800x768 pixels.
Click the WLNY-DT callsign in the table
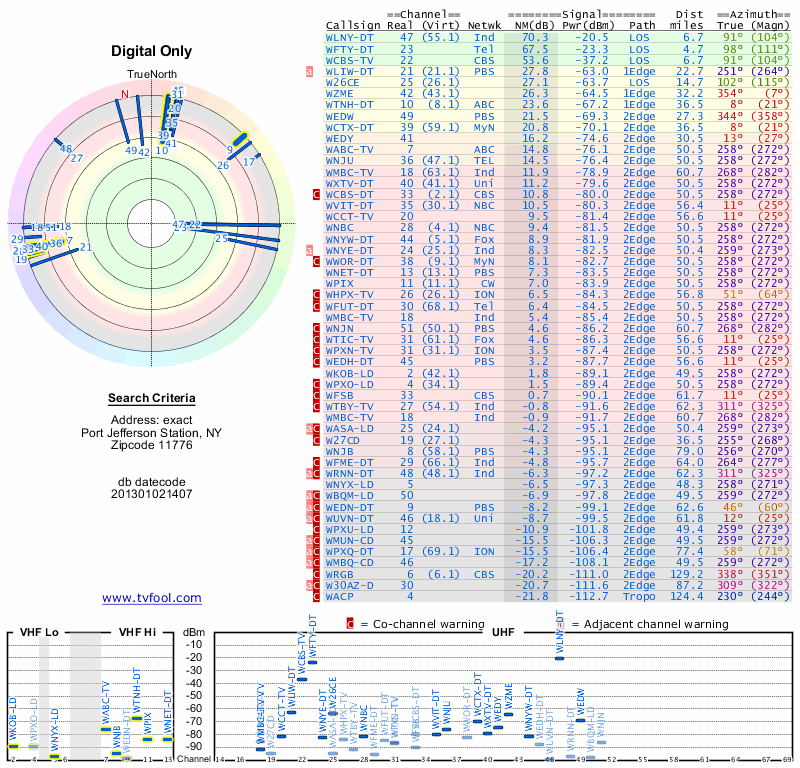(x=349, y=38)
